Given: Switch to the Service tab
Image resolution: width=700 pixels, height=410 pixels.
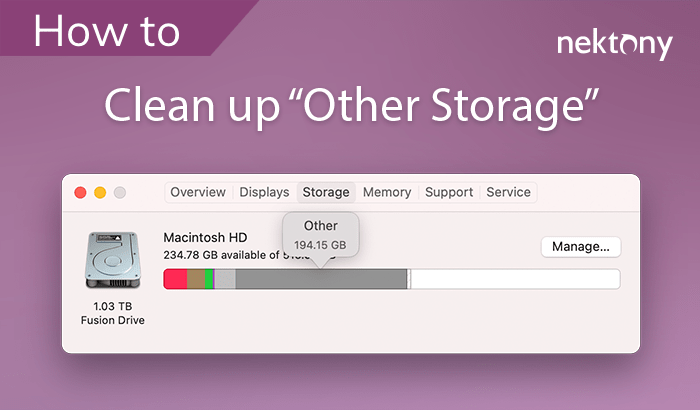Looking at the screenshot, I should 508,192.
